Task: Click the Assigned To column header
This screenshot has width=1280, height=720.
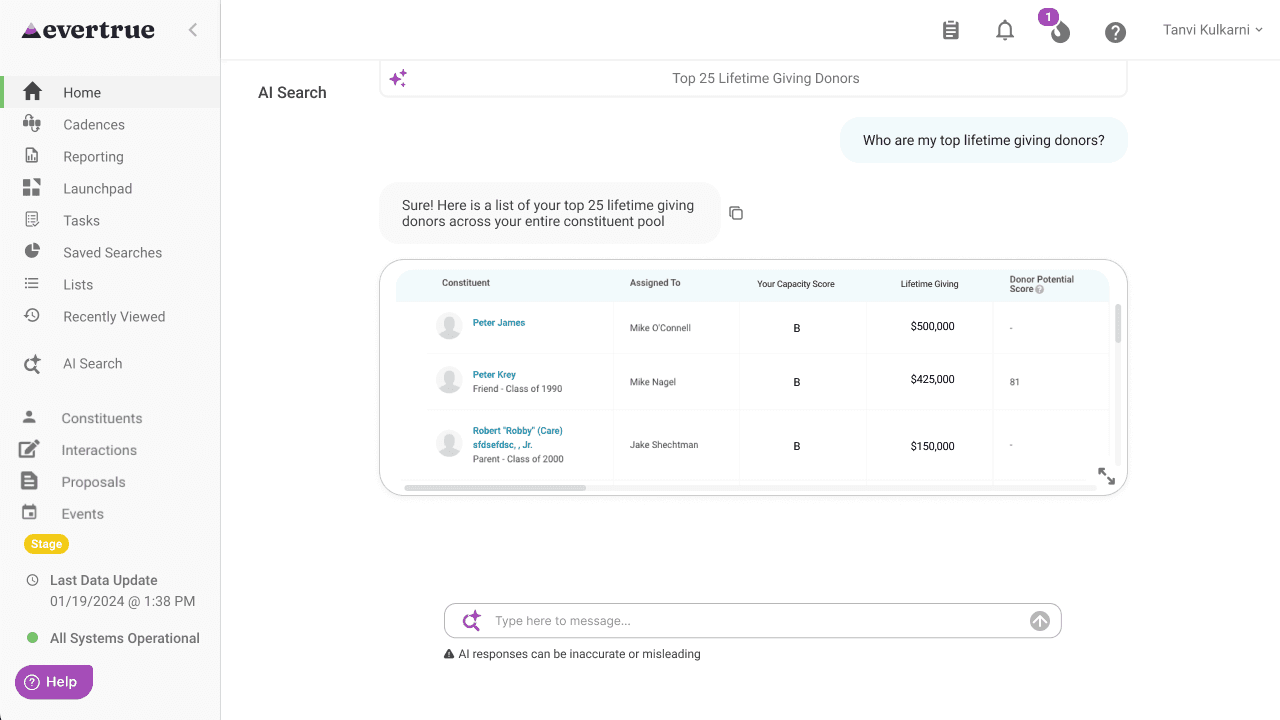Action: pyautogui.click(x=655, y=283)
